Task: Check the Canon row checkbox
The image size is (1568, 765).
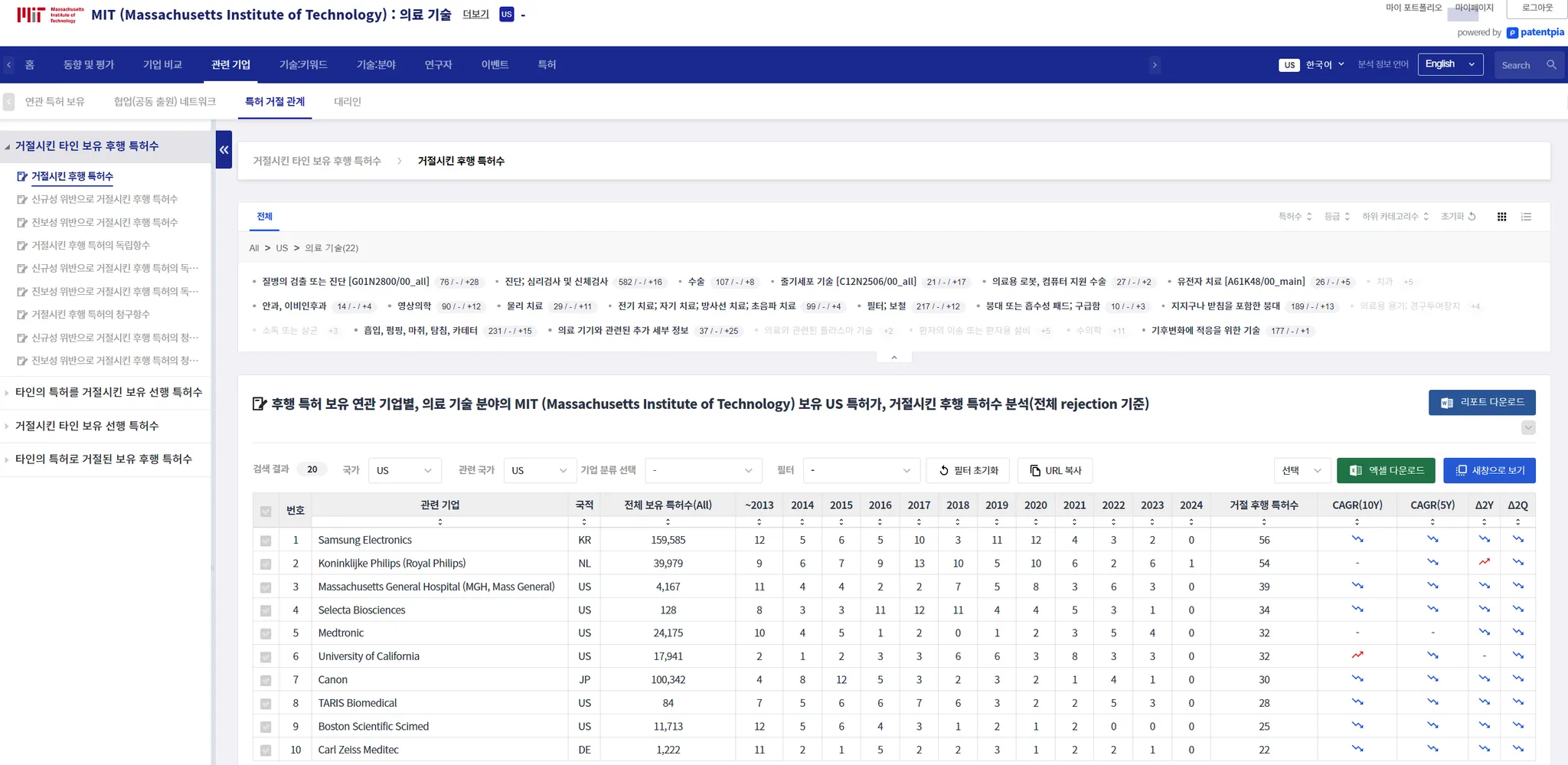Action: point(266,681)
